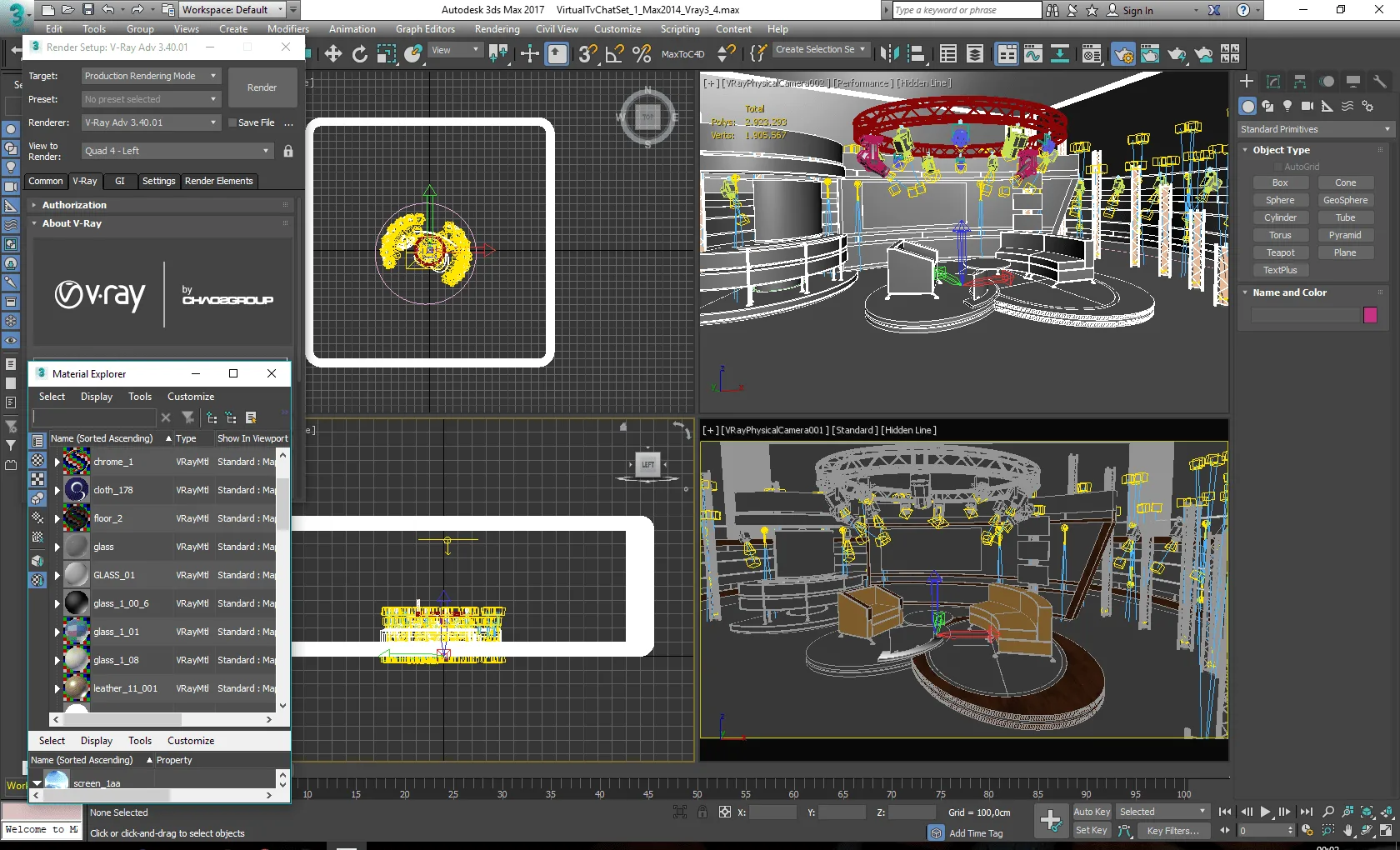Screen dimensions: 1400x850
Task: Open the Curve Editor icon
Action: (x=1033, y=54)
